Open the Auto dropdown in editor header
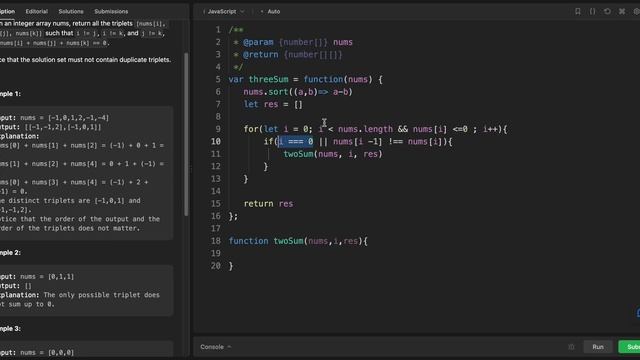640x360 pixels. (271, 11)
